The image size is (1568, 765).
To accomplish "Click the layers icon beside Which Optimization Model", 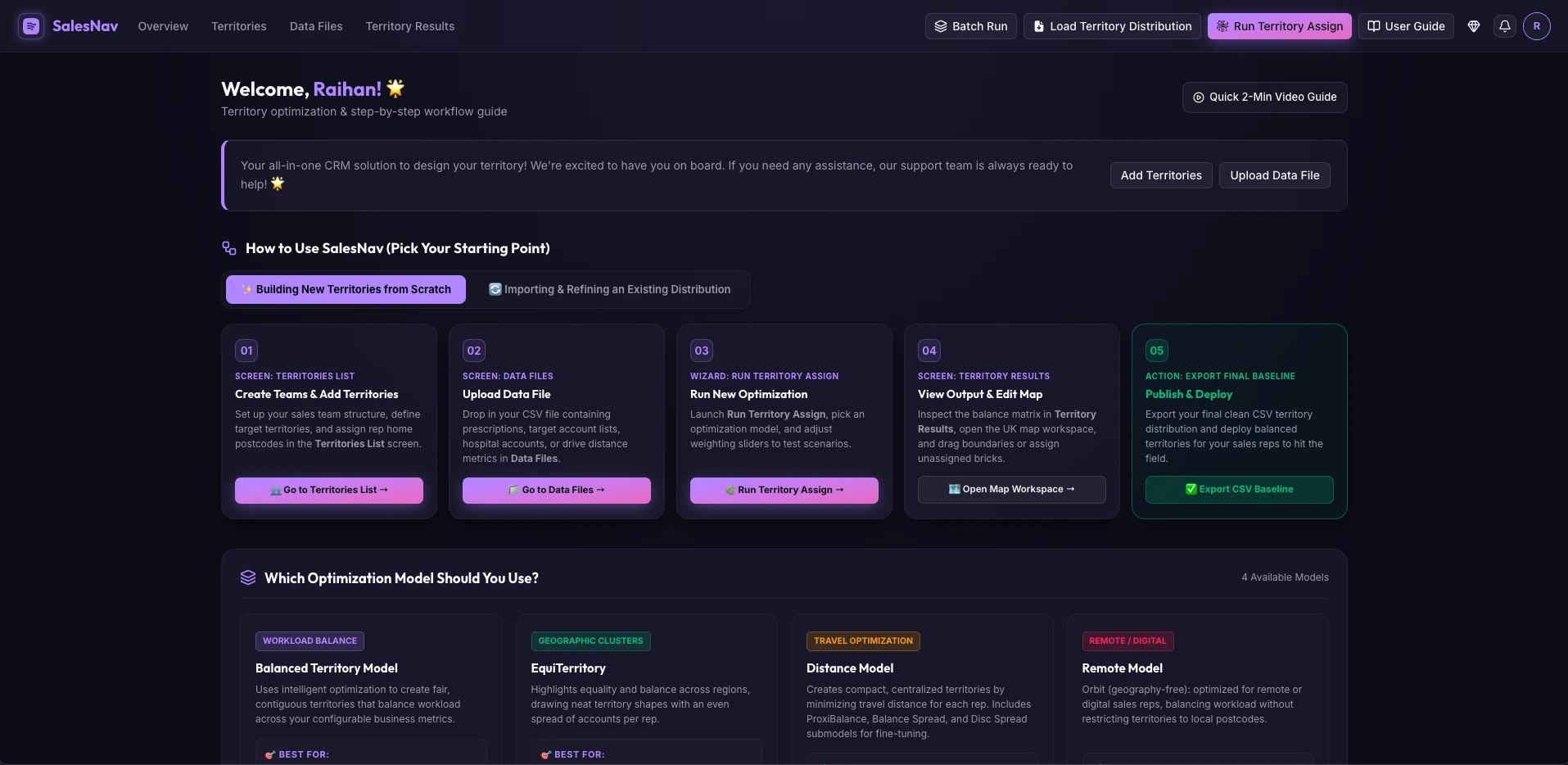I will coord(248,577).
